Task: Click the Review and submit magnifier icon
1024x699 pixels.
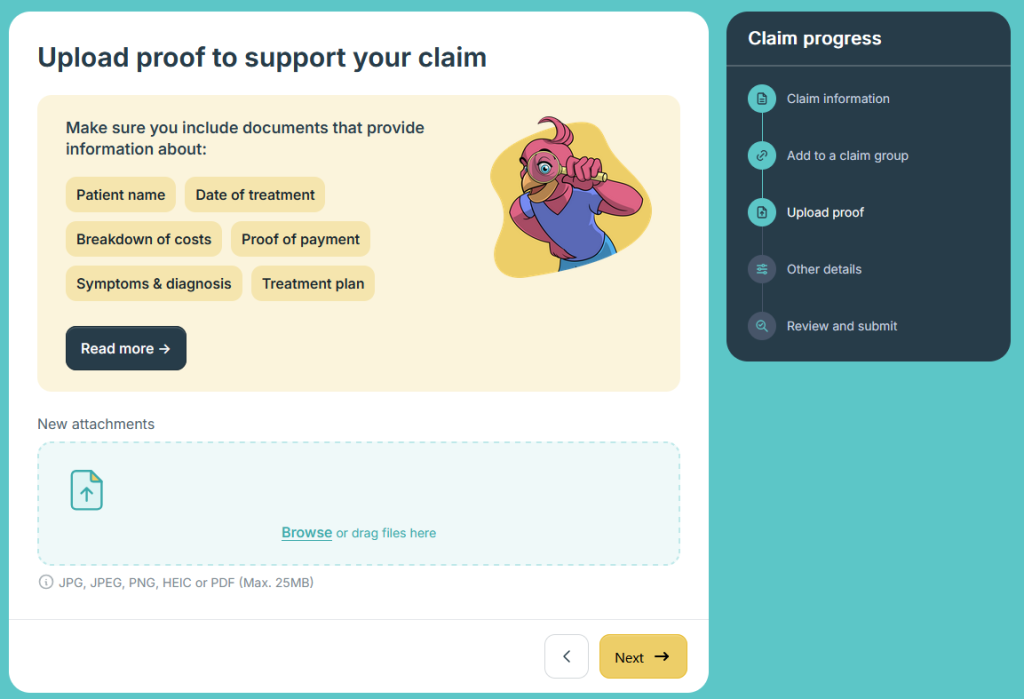Action: click(762, 326)
